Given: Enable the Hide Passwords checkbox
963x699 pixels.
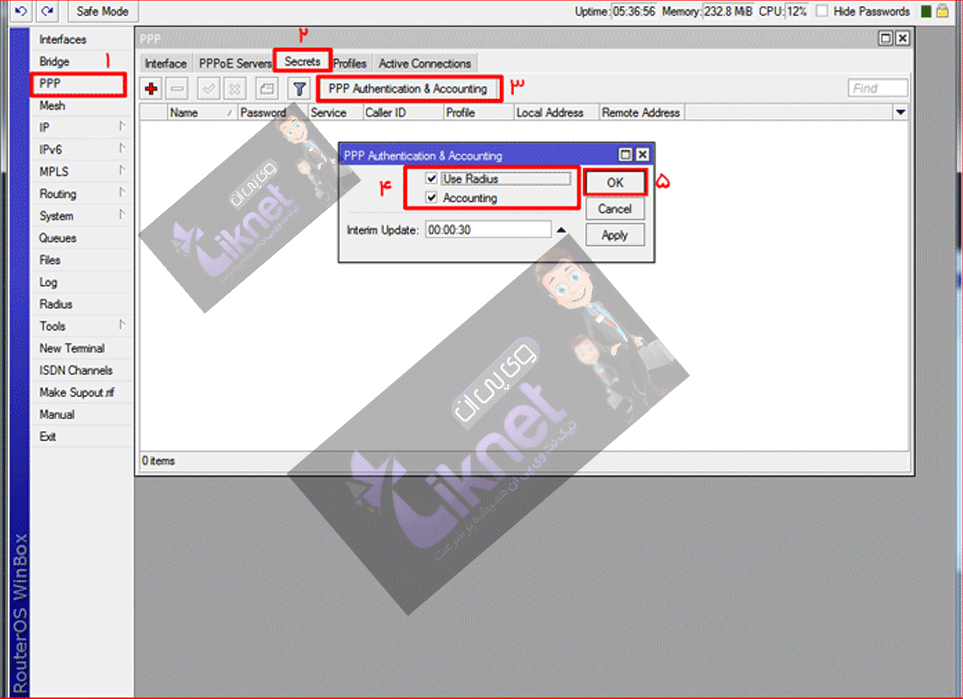Looking at the screenshot, I should click(821, 11).
